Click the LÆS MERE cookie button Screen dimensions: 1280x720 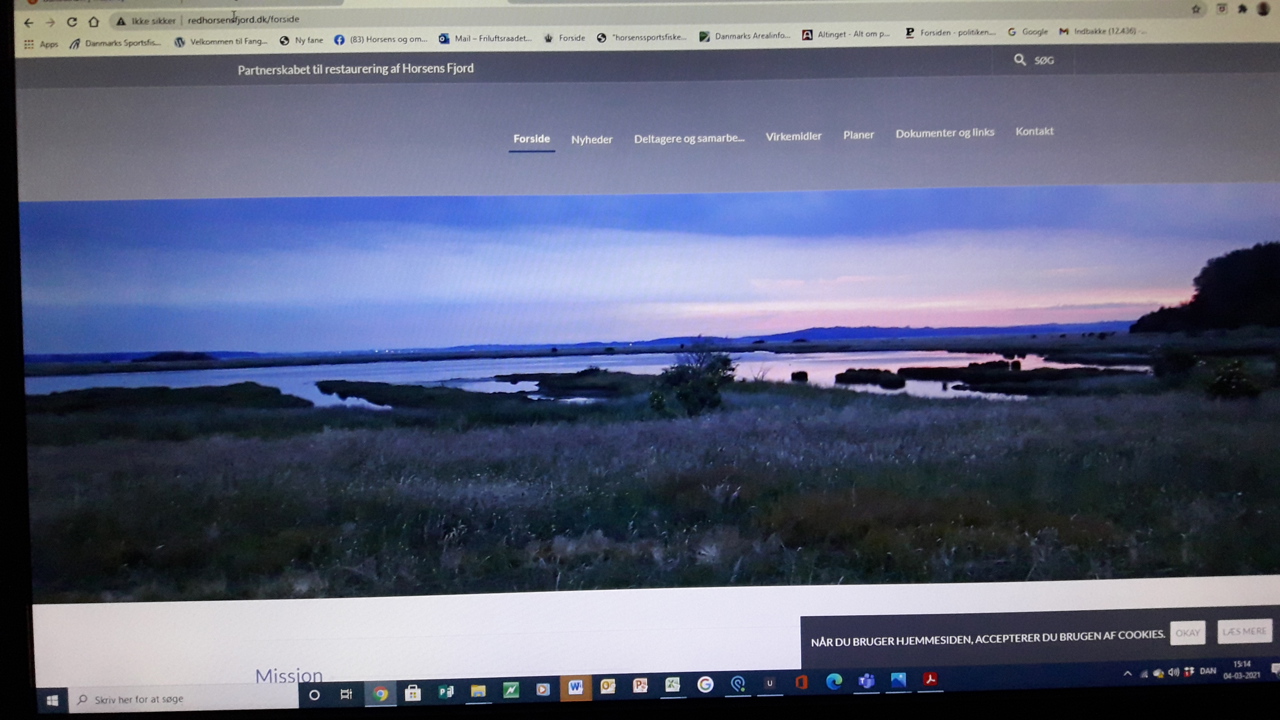pos(1244,631)
